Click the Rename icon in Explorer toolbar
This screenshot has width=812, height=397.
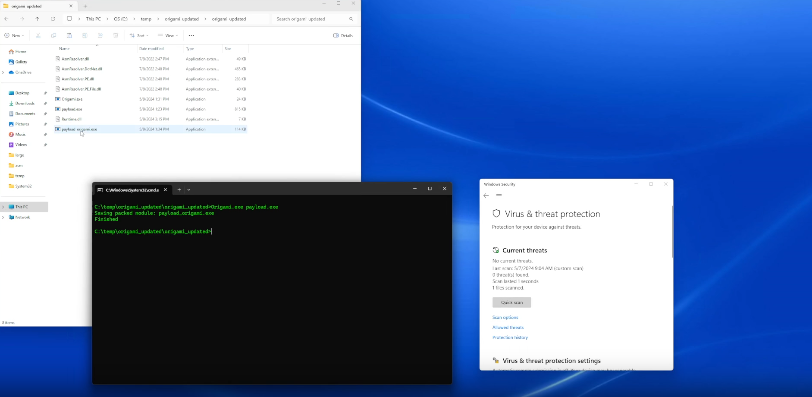pyautogui.click(x=84, y=36)
